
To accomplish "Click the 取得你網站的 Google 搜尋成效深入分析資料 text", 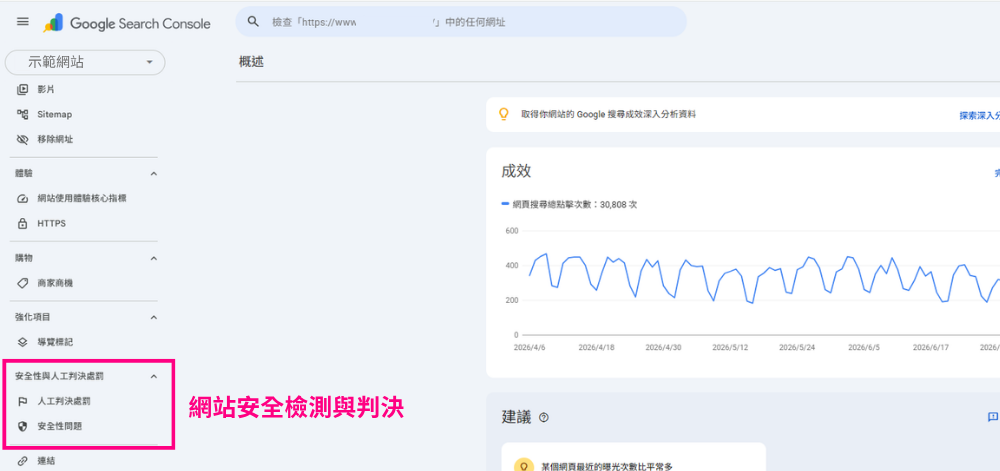I will coord(608,114).
